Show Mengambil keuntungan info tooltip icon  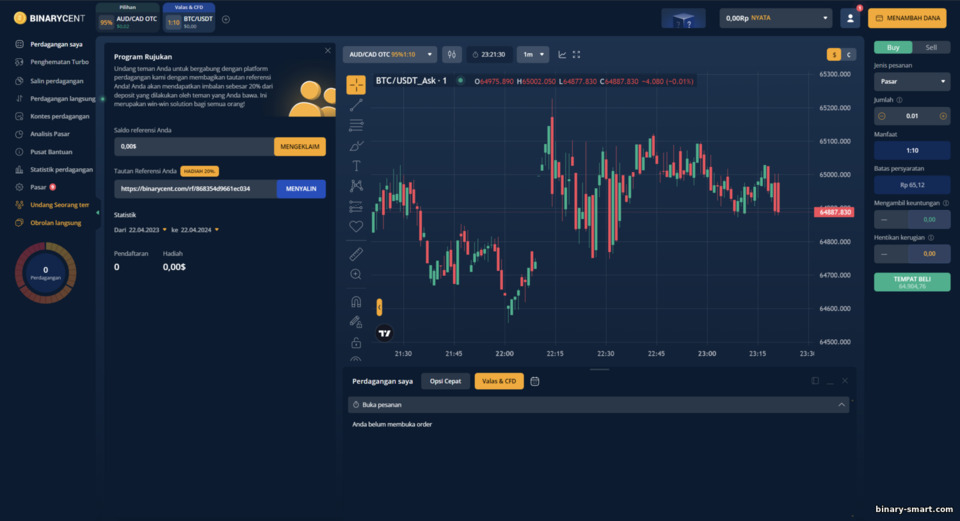(x=946, y=203)
